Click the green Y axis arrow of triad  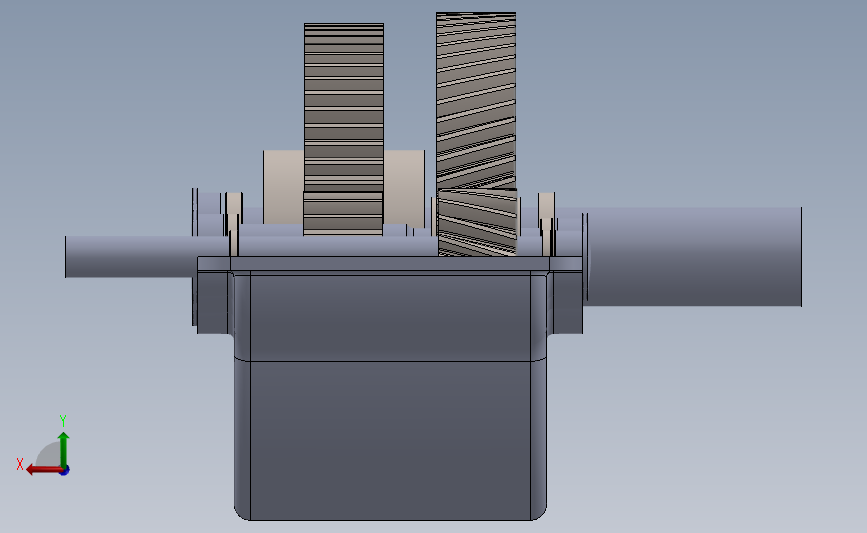(x=64, y=450)
